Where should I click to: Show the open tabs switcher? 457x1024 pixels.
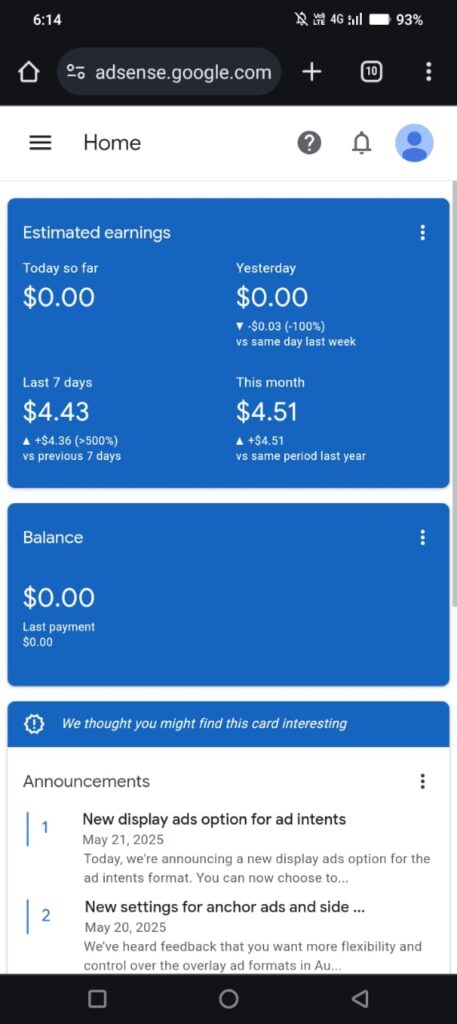click(371, 72)
